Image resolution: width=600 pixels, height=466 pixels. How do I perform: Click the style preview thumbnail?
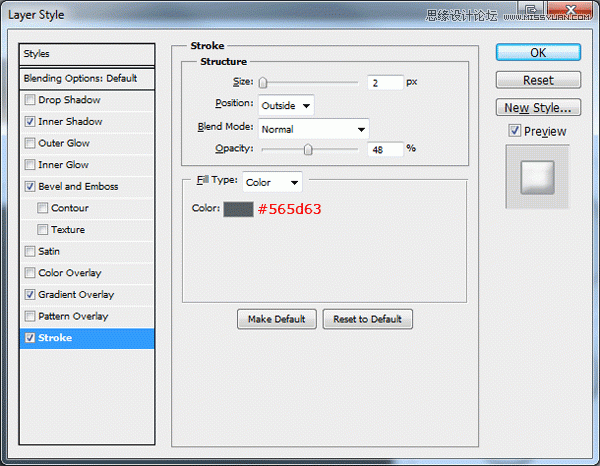tap(537, 177)
